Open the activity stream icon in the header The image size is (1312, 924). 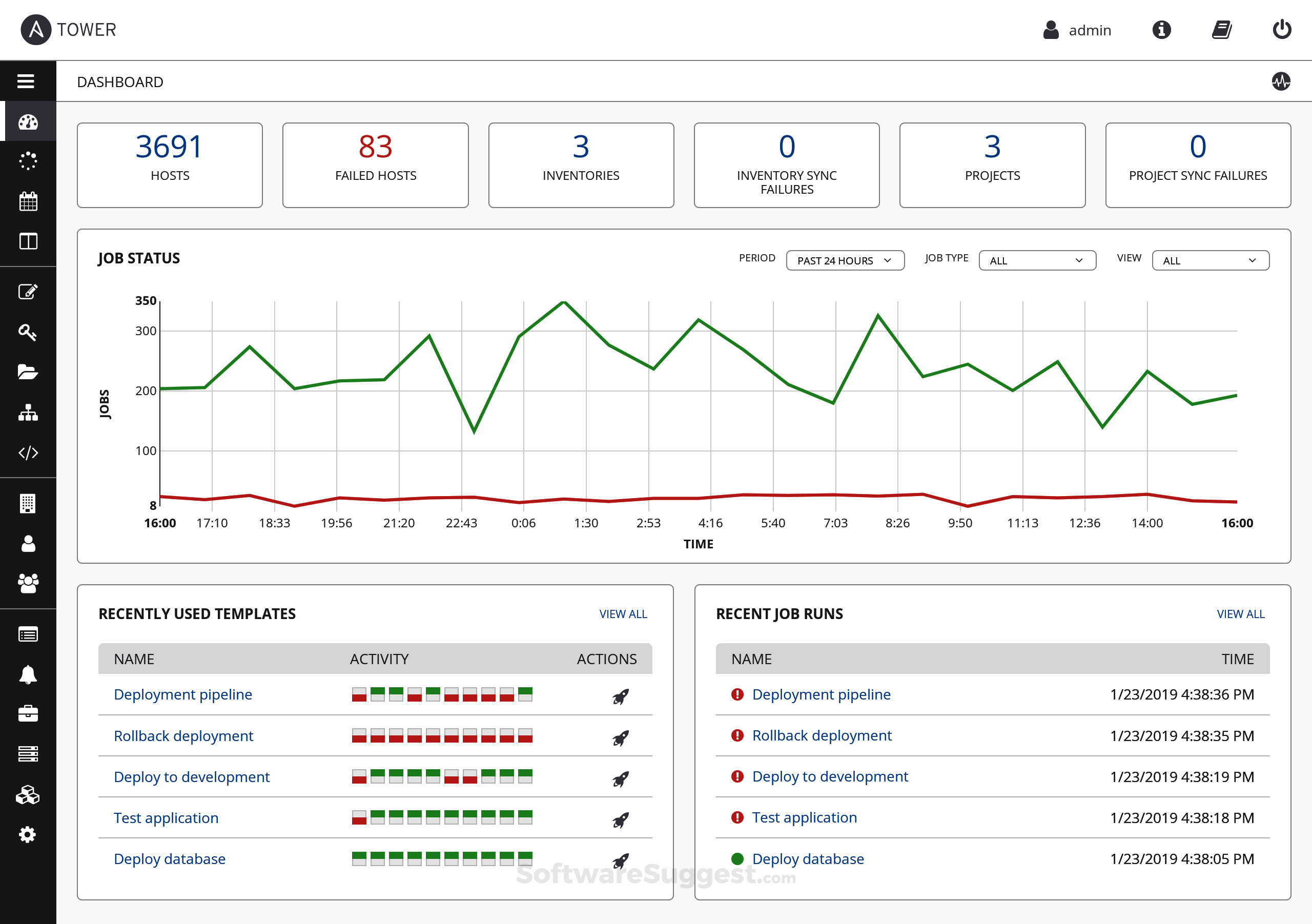1281,81
